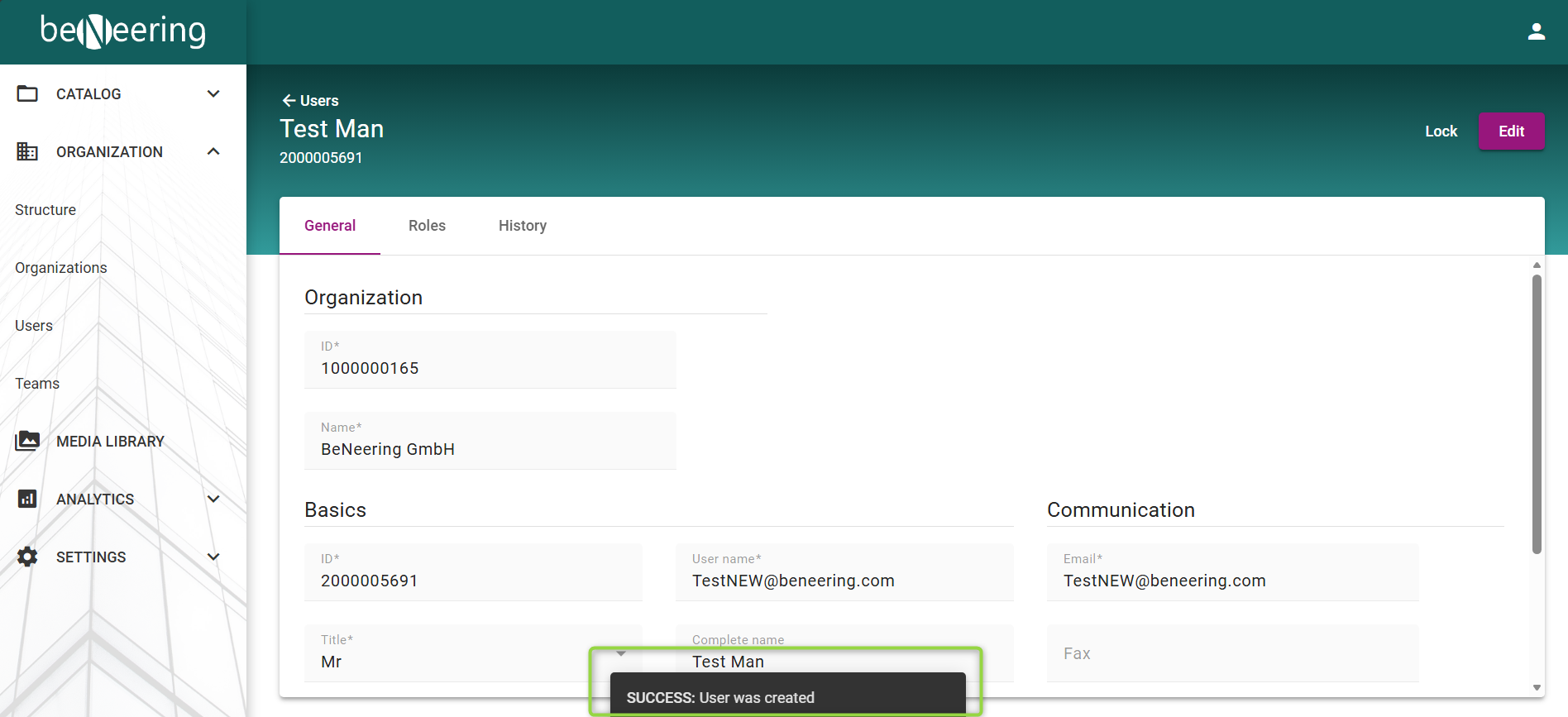The image size is (1568, 717).
Task: Open the History tab
Action: click(522, 226)
